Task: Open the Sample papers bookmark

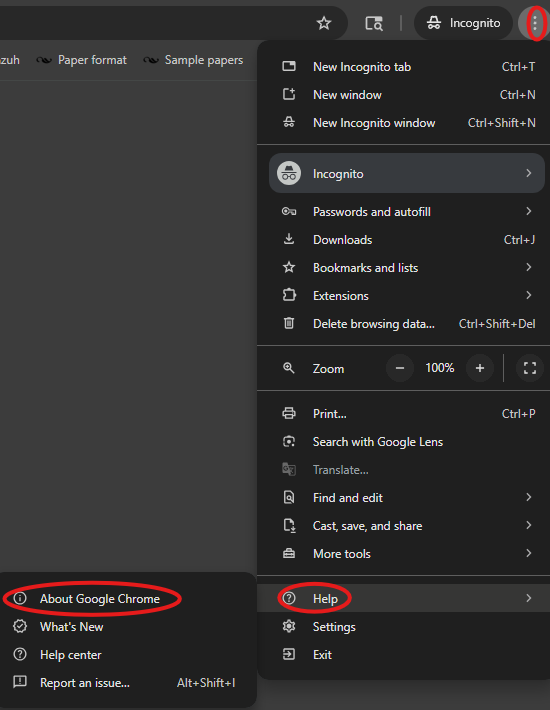Action: click(x=193, y=60)
